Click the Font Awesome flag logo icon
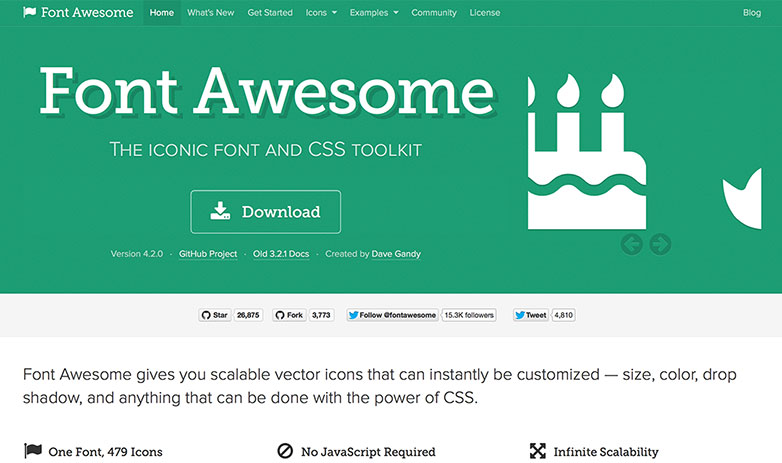This screenshot has width=782, height=463. tap(29, 12)
